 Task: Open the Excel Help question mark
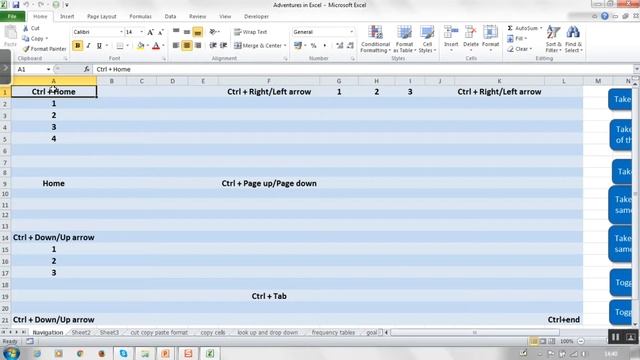coord(605,16)
